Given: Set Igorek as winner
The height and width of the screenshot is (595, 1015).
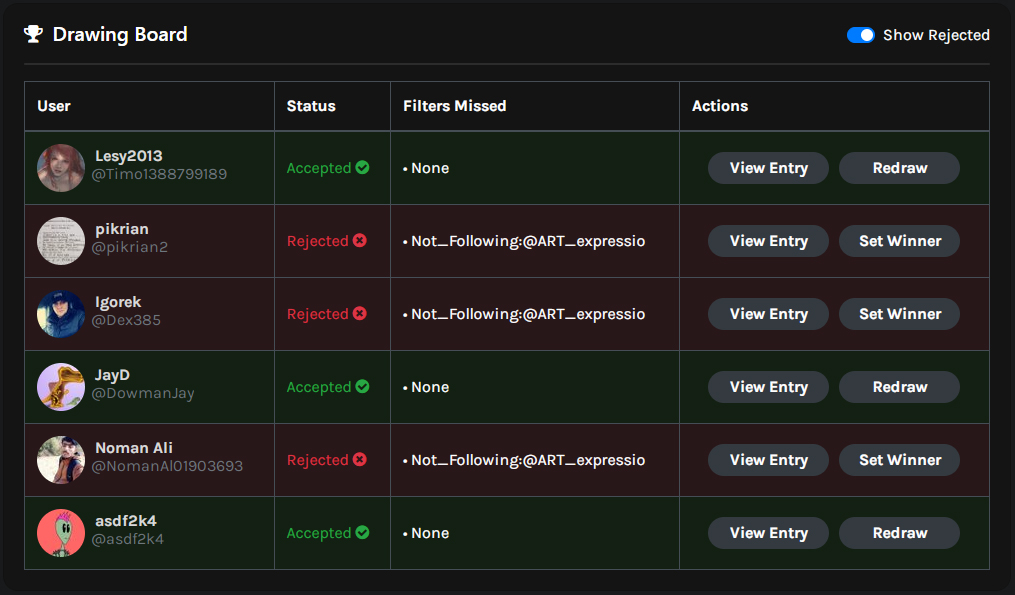Looking at the screenshot, I should tap(899, 314).
